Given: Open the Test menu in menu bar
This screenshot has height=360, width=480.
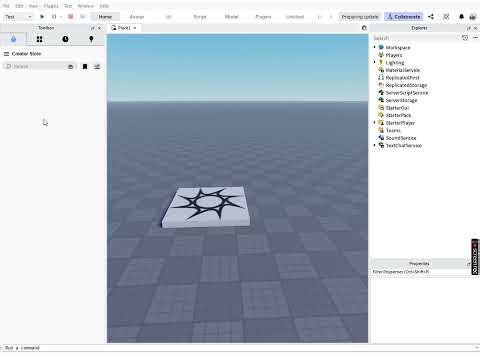Looking at the screenshot, I should [68, 6].
